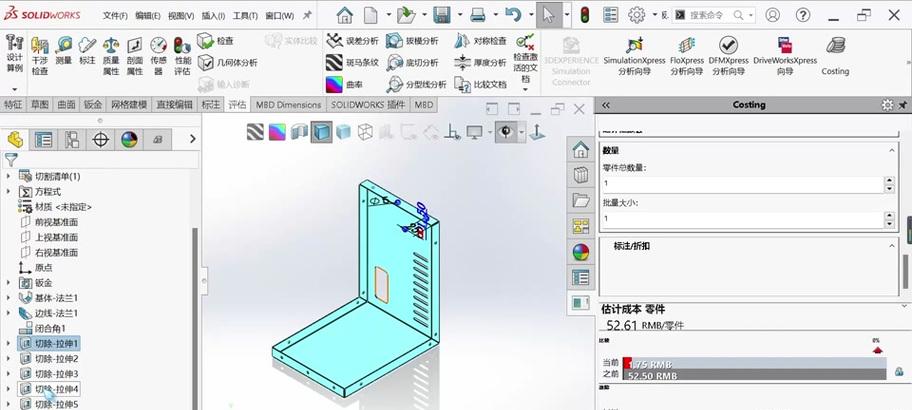
Task: Select 前视基准面 plane in tree
Action: tap(56, 222)
